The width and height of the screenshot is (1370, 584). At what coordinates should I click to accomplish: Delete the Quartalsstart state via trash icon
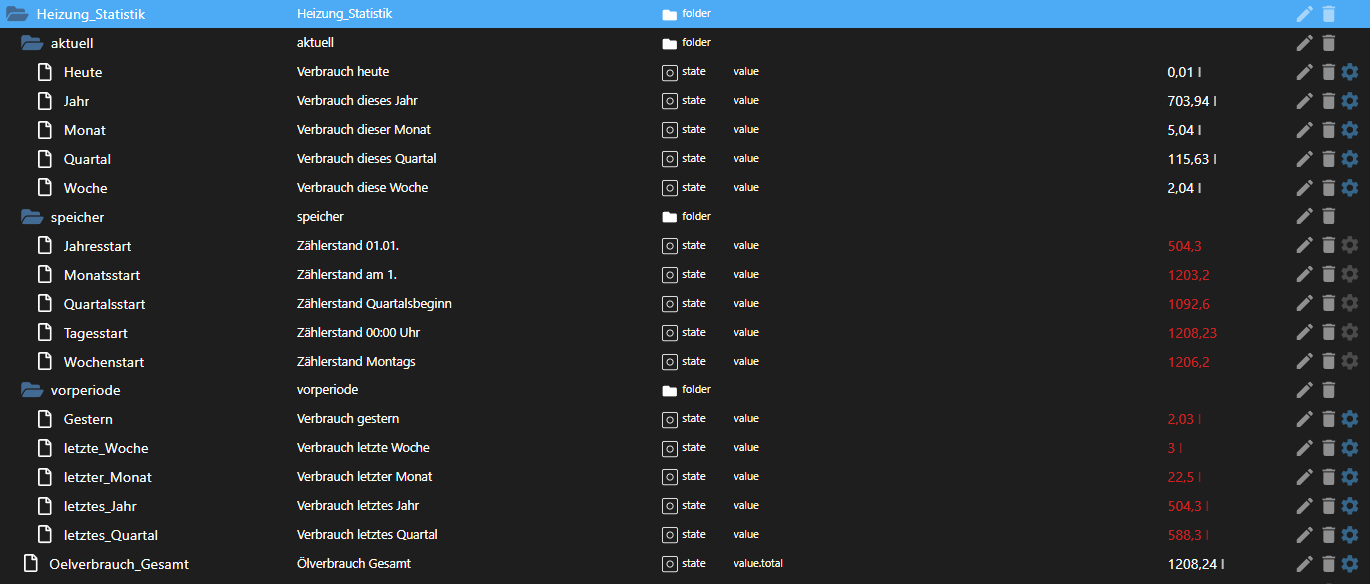click(x=1328, y=303)
